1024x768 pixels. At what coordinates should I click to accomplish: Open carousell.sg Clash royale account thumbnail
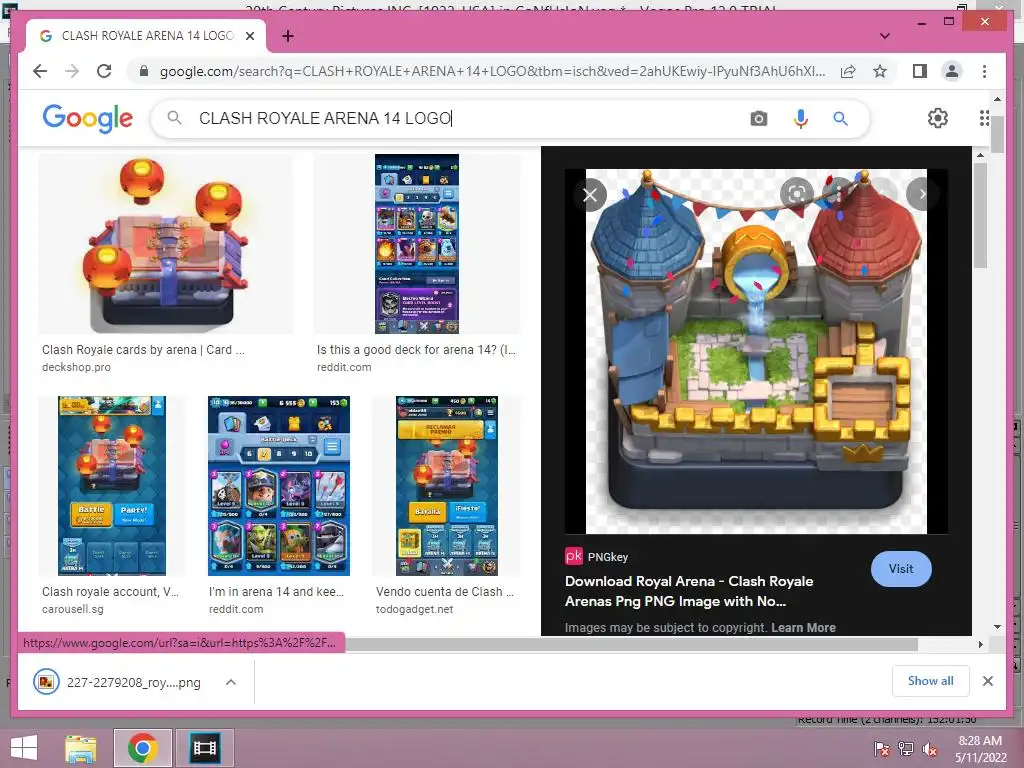pos(112,486)
